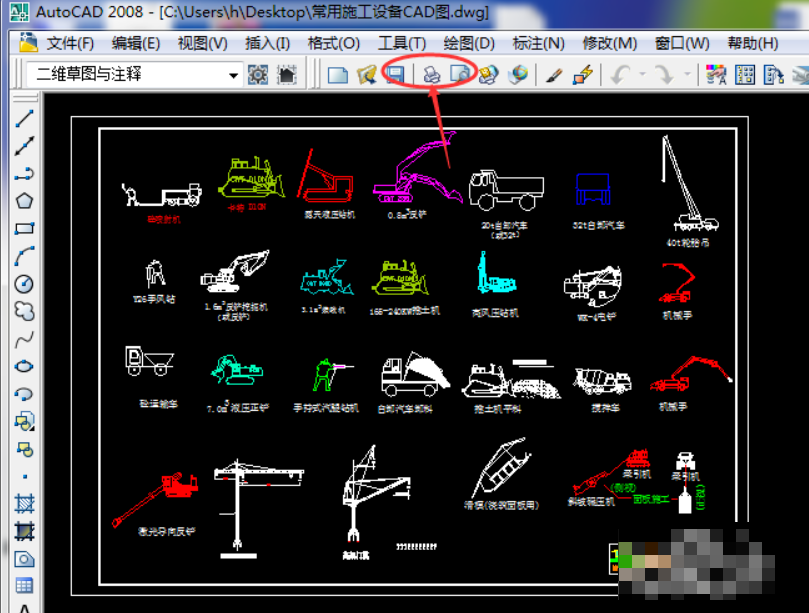The image size is (809, 613).
Task: Select the Gradient fill tool
Action: [24, 531]
